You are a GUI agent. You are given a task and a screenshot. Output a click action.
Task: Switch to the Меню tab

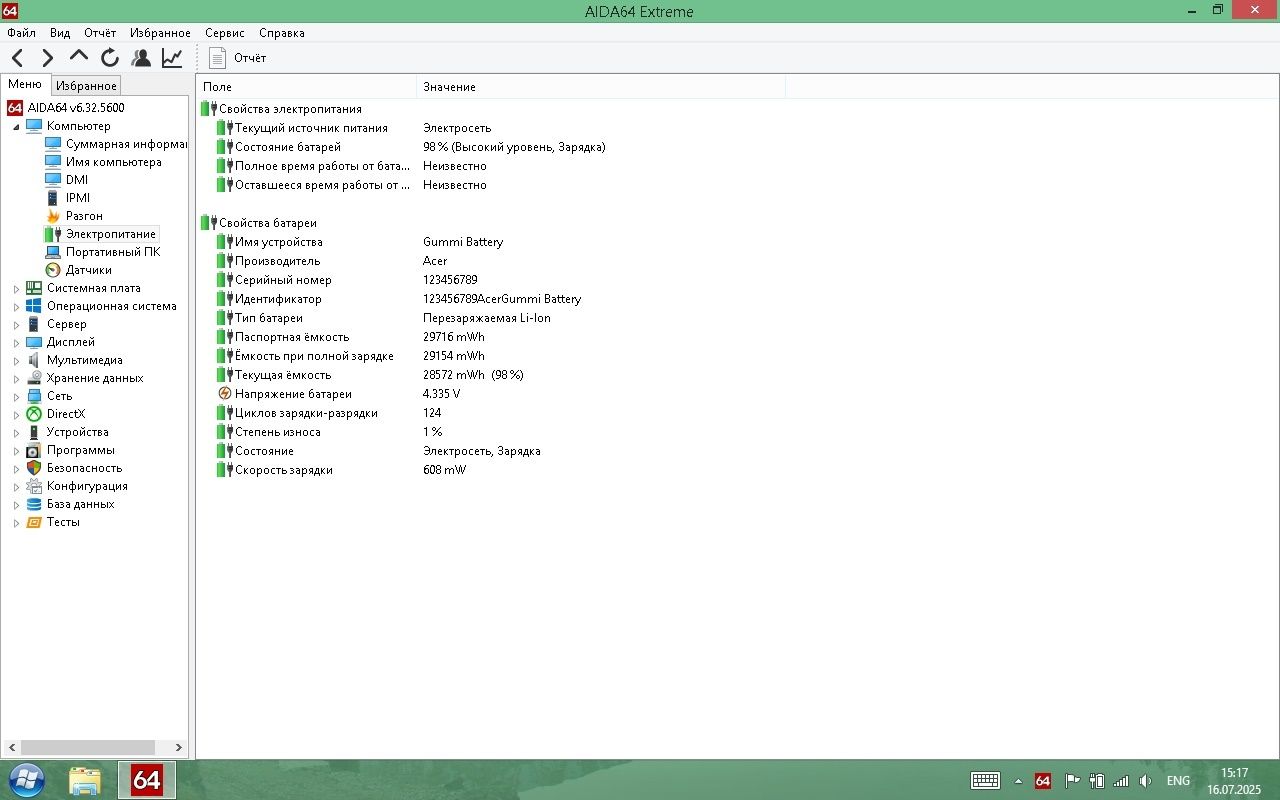(25, 85)
